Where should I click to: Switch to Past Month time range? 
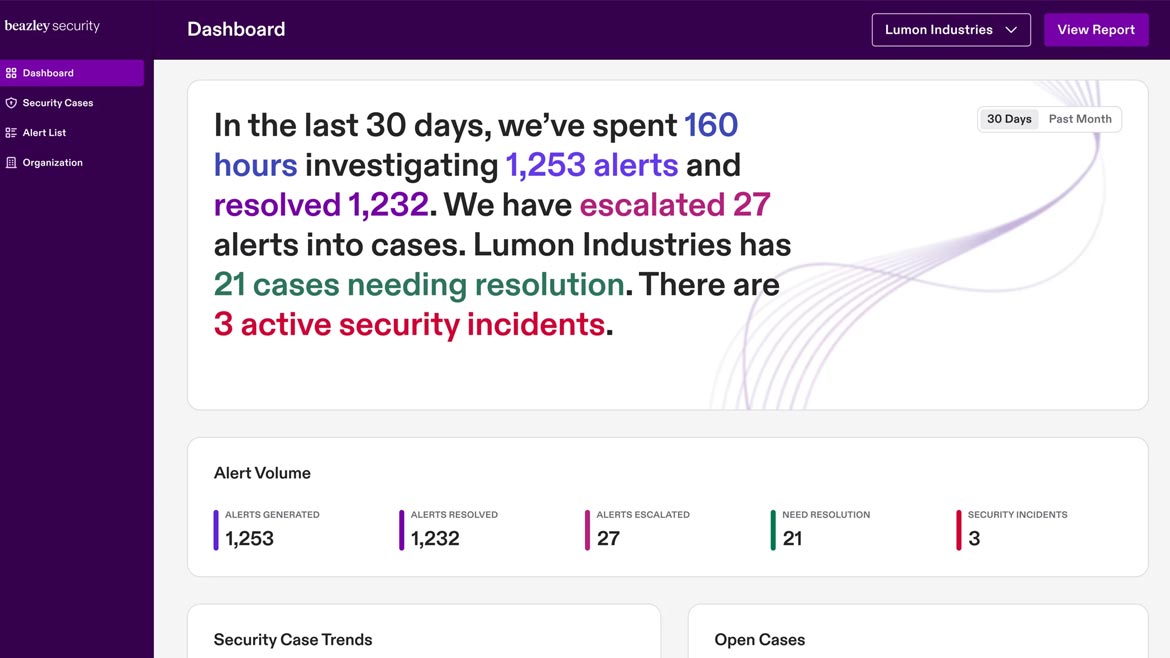pyautogui.click(x=1080, y=119)
